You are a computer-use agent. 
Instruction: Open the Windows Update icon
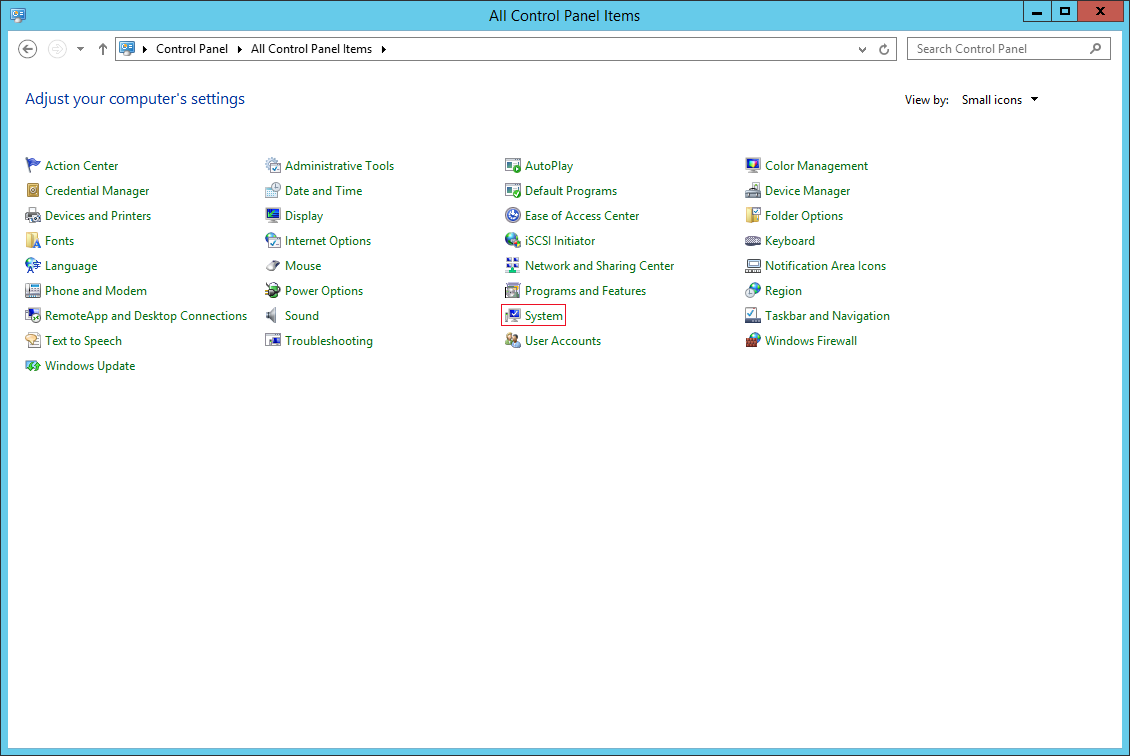[32, 365]
